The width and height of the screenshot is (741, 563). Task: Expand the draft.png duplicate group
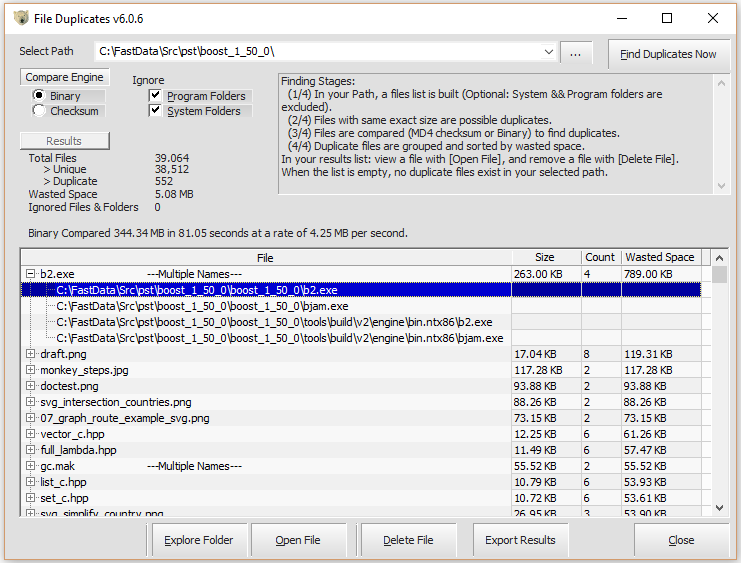pyautogui.click(x=31, y=354)
